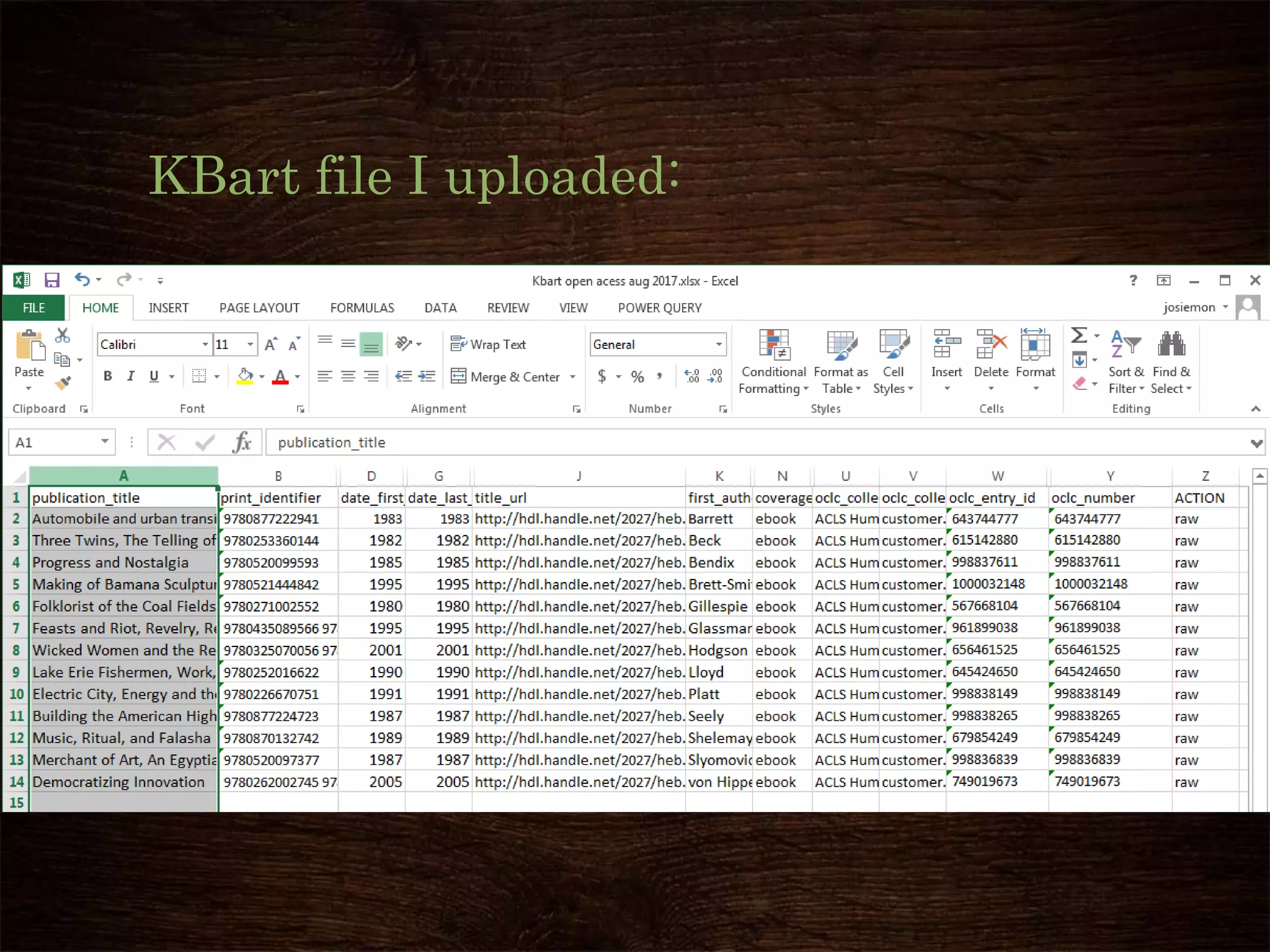
Task: Click the Cut scissors icon
Action: (x=63, y=336)
